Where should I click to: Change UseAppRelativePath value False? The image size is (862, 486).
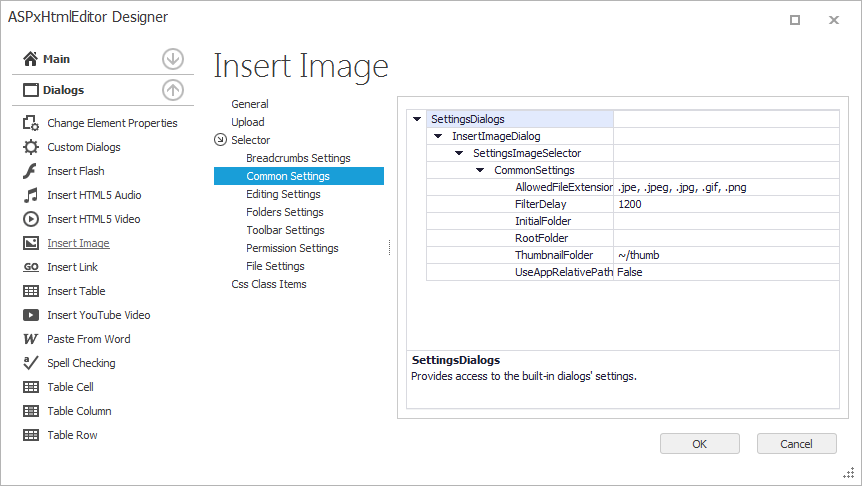pyautogui.click(x=726, y=272)
